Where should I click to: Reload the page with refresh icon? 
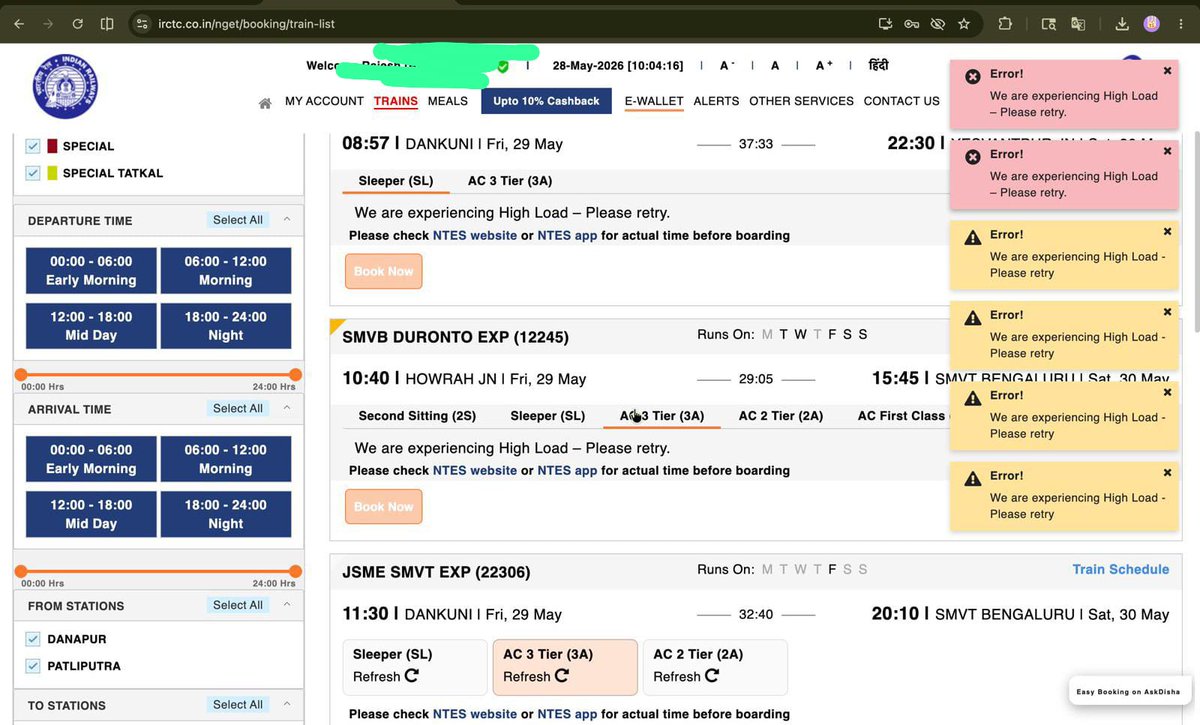point(78,23)
